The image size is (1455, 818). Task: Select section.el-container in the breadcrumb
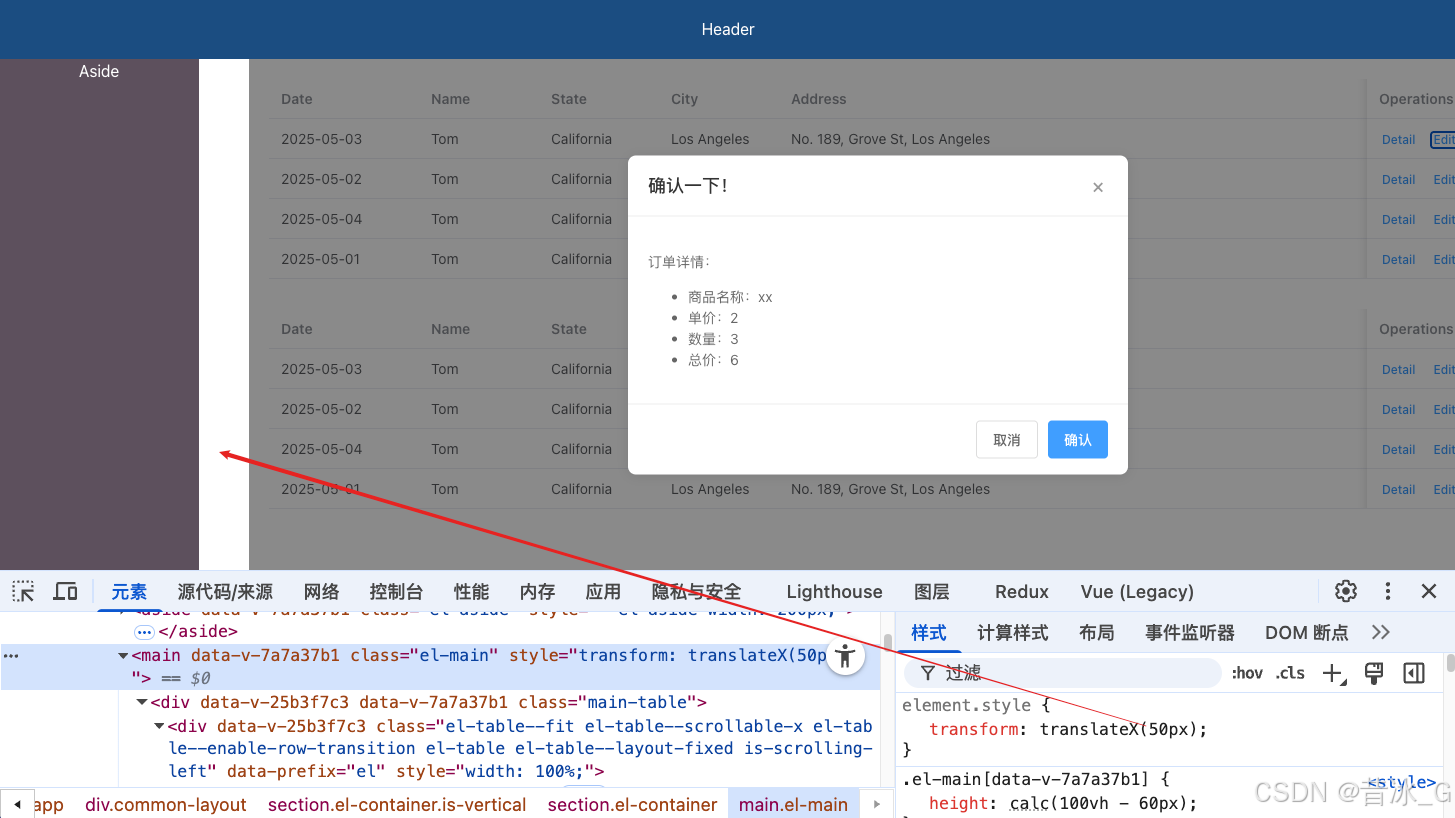(632, 805)
